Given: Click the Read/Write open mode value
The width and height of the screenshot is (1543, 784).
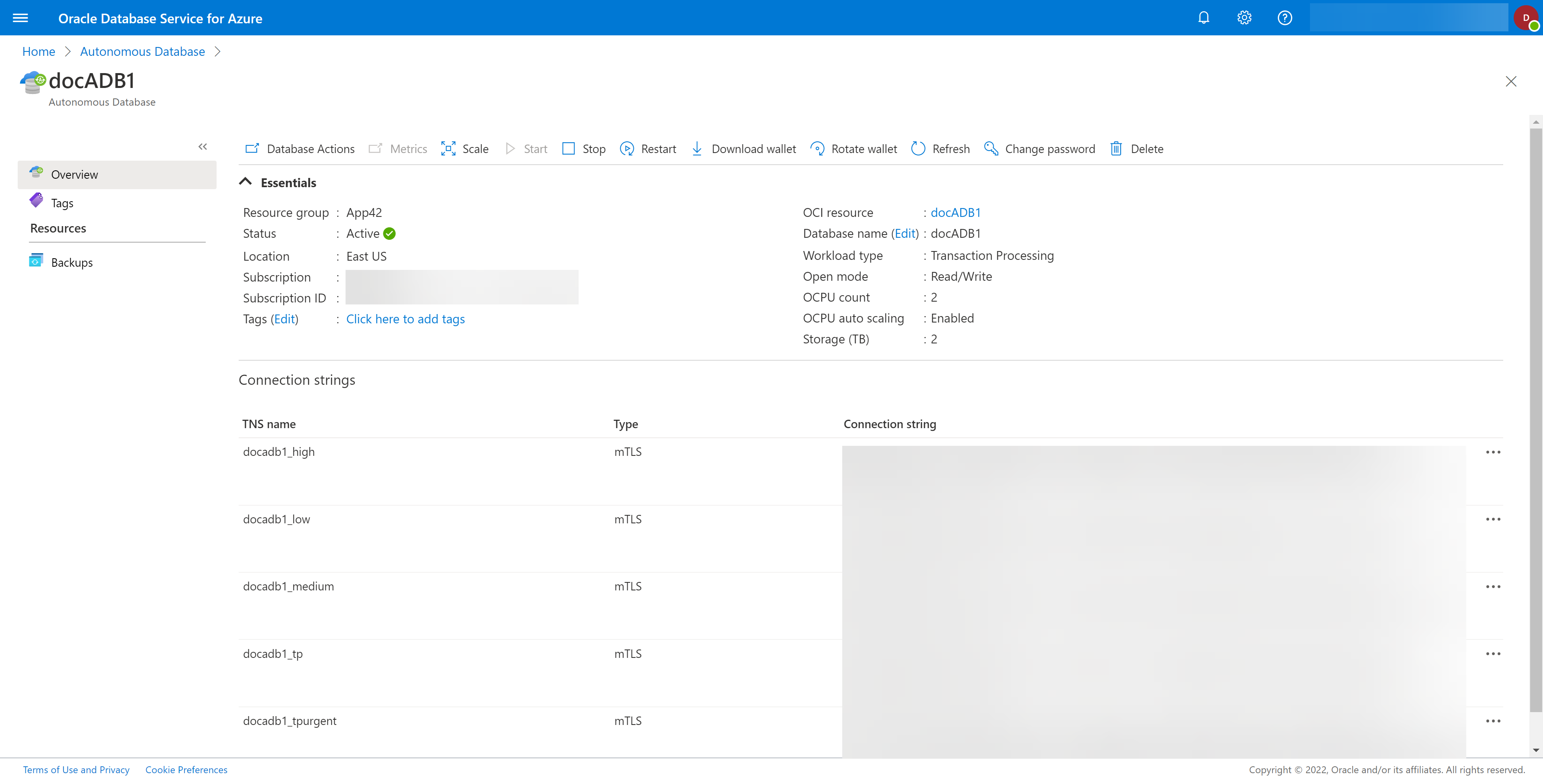Looking at the screenshot, I should click(961, 276).
